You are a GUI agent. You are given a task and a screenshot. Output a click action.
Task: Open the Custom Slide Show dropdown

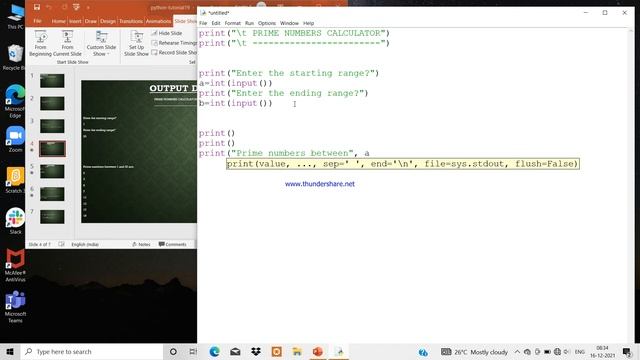(101, 43)
